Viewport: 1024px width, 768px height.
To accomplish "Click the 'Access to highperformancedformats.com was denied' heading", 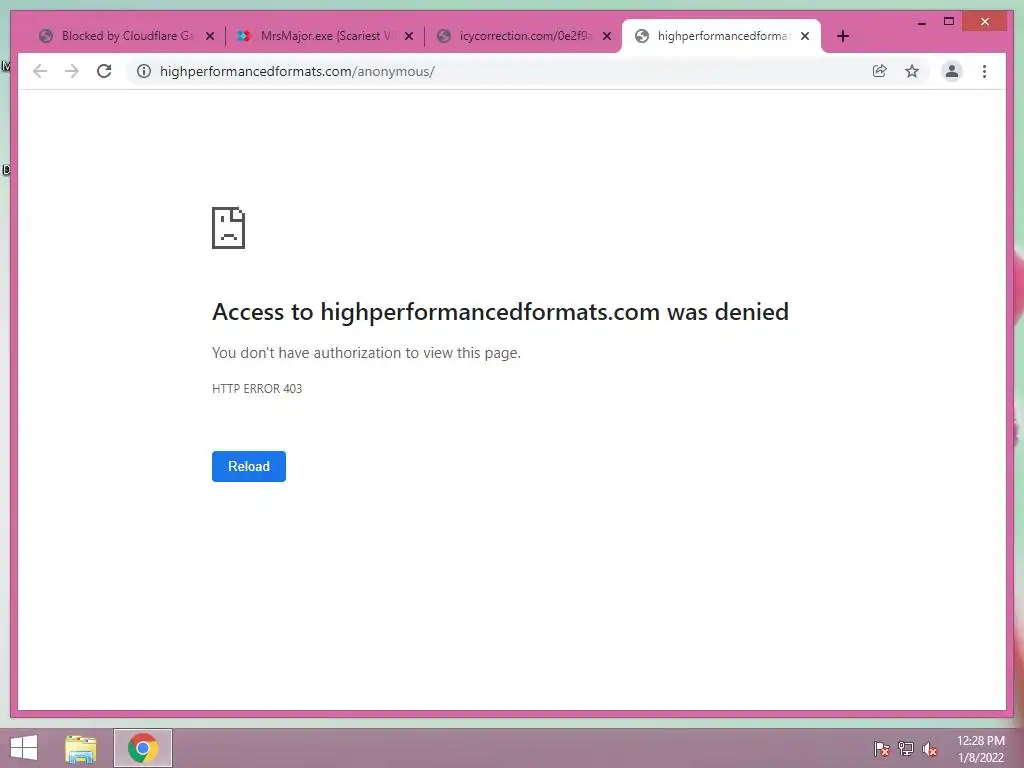I will [500, 312].
